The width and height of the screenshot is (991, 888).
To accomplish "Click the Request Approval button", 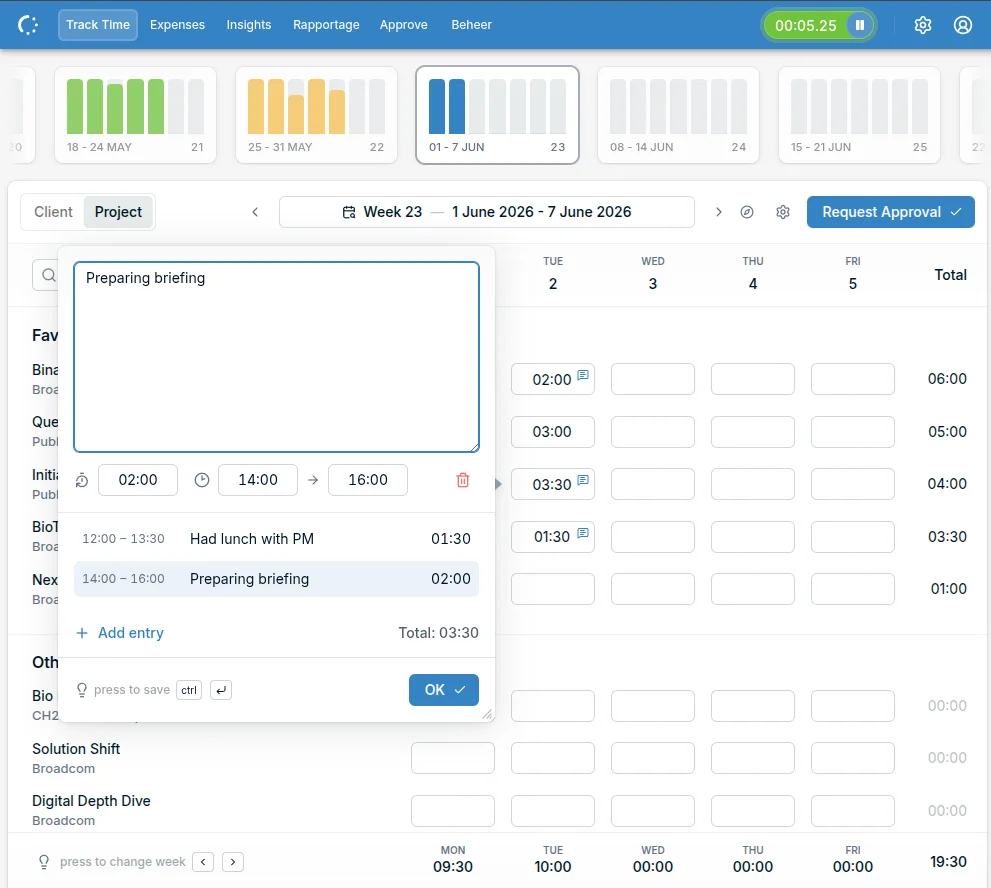I will tap(891, 212).
